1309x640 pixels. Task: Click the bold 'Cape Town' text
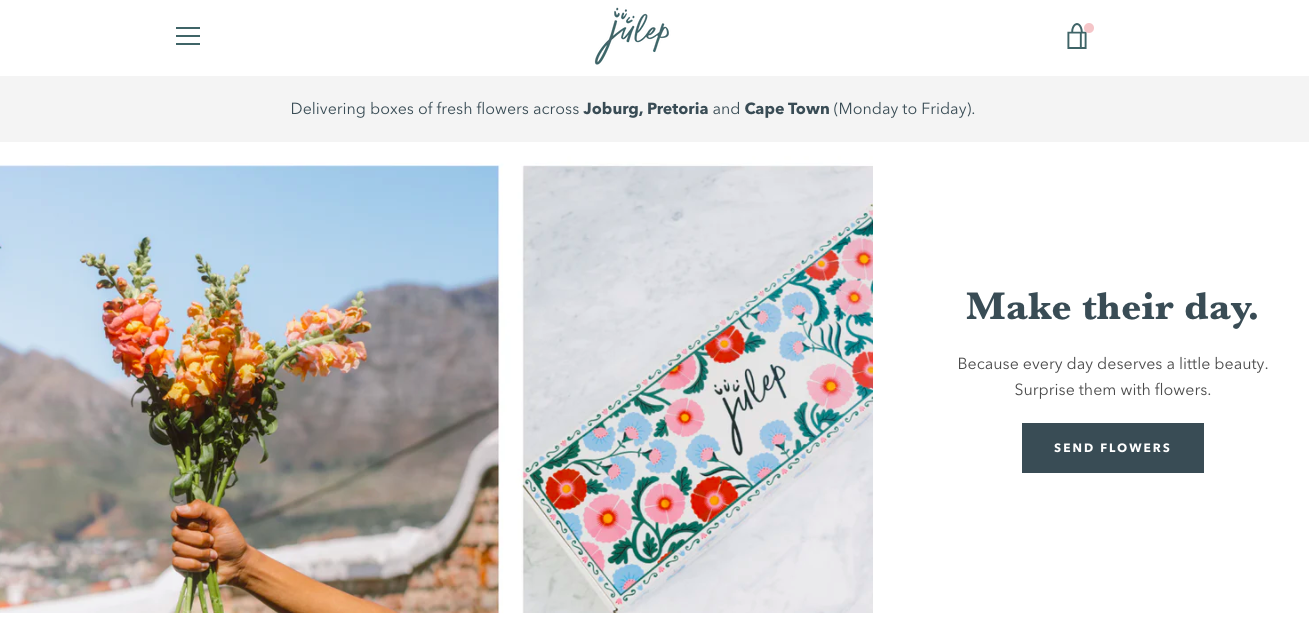pos(787,109)
